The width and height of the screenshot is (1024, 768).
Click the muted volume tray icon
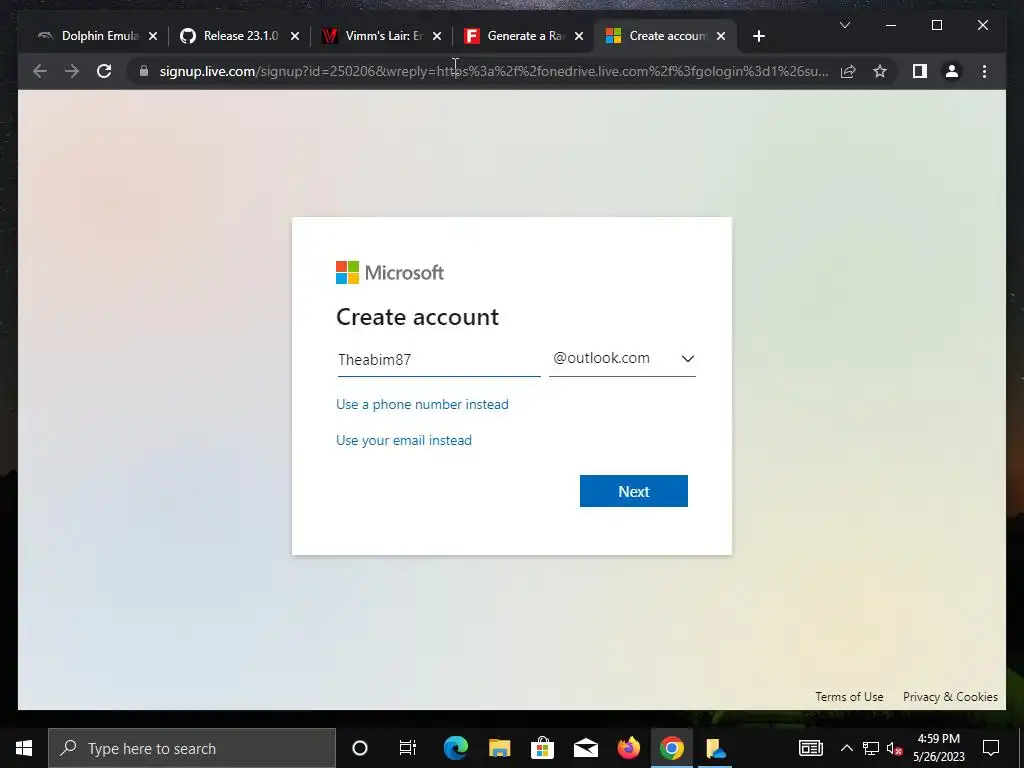895,748
